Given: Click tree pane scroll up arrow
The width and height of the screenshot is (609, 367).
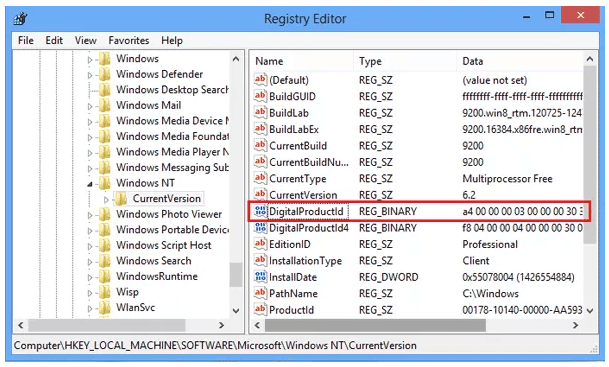Looking at the screenshot, I should [x=236, y=59].
